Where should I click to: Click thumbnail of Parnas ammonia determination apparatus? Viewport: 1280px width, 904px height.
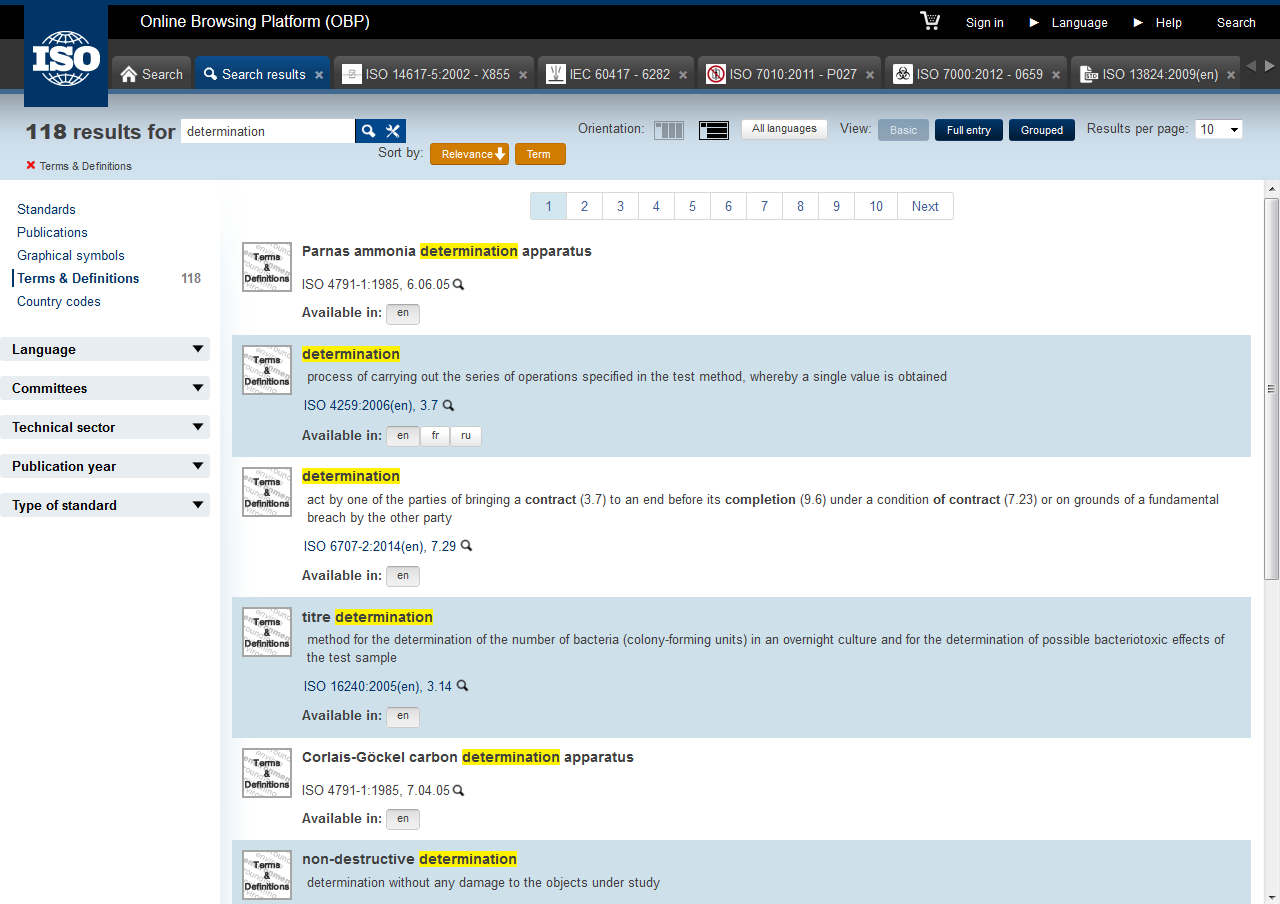click(267, 267)
